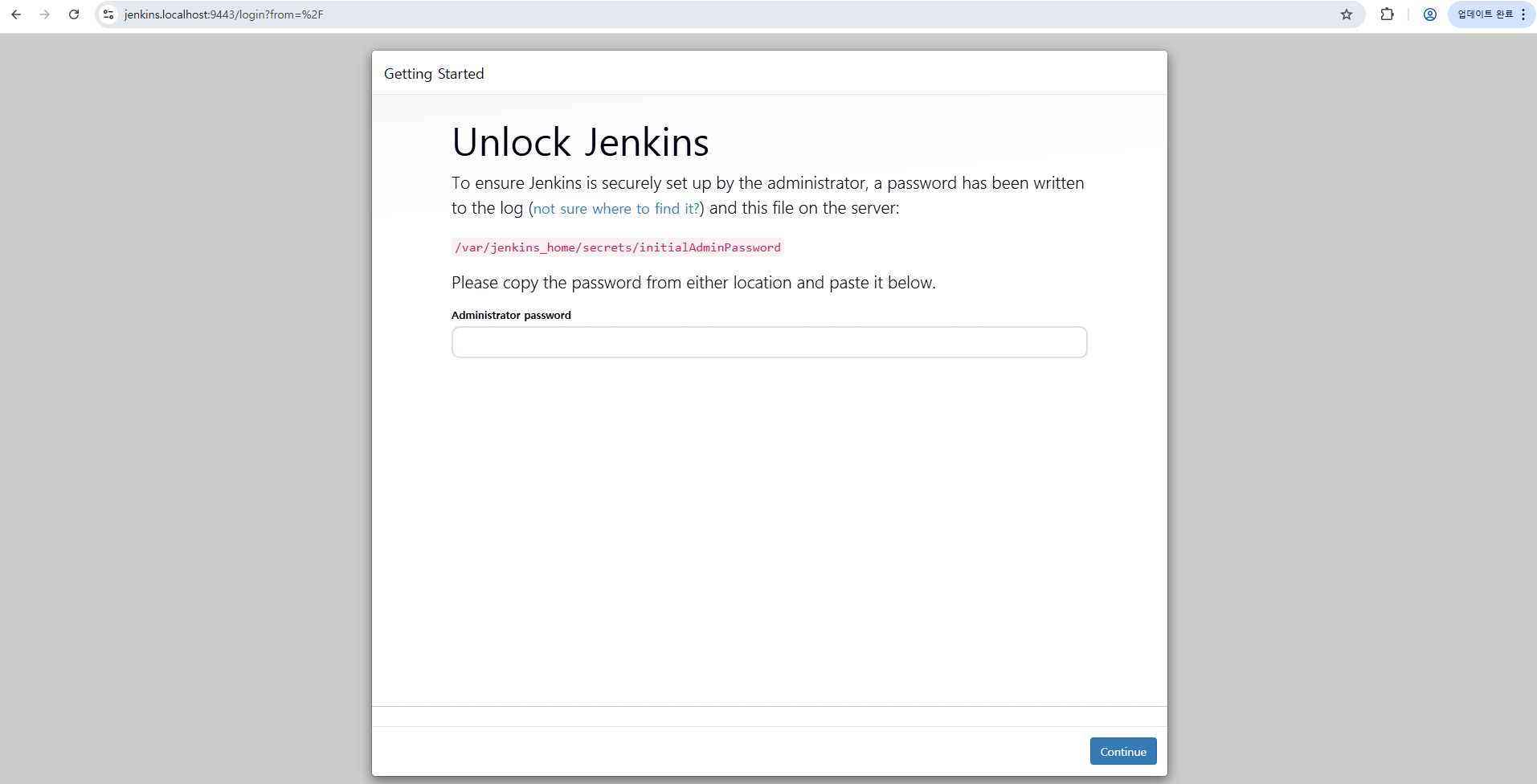The height and width of the screenshot is (784, 1537).
Task: Click the update completed menu button
Action: tap(1492, 14)
